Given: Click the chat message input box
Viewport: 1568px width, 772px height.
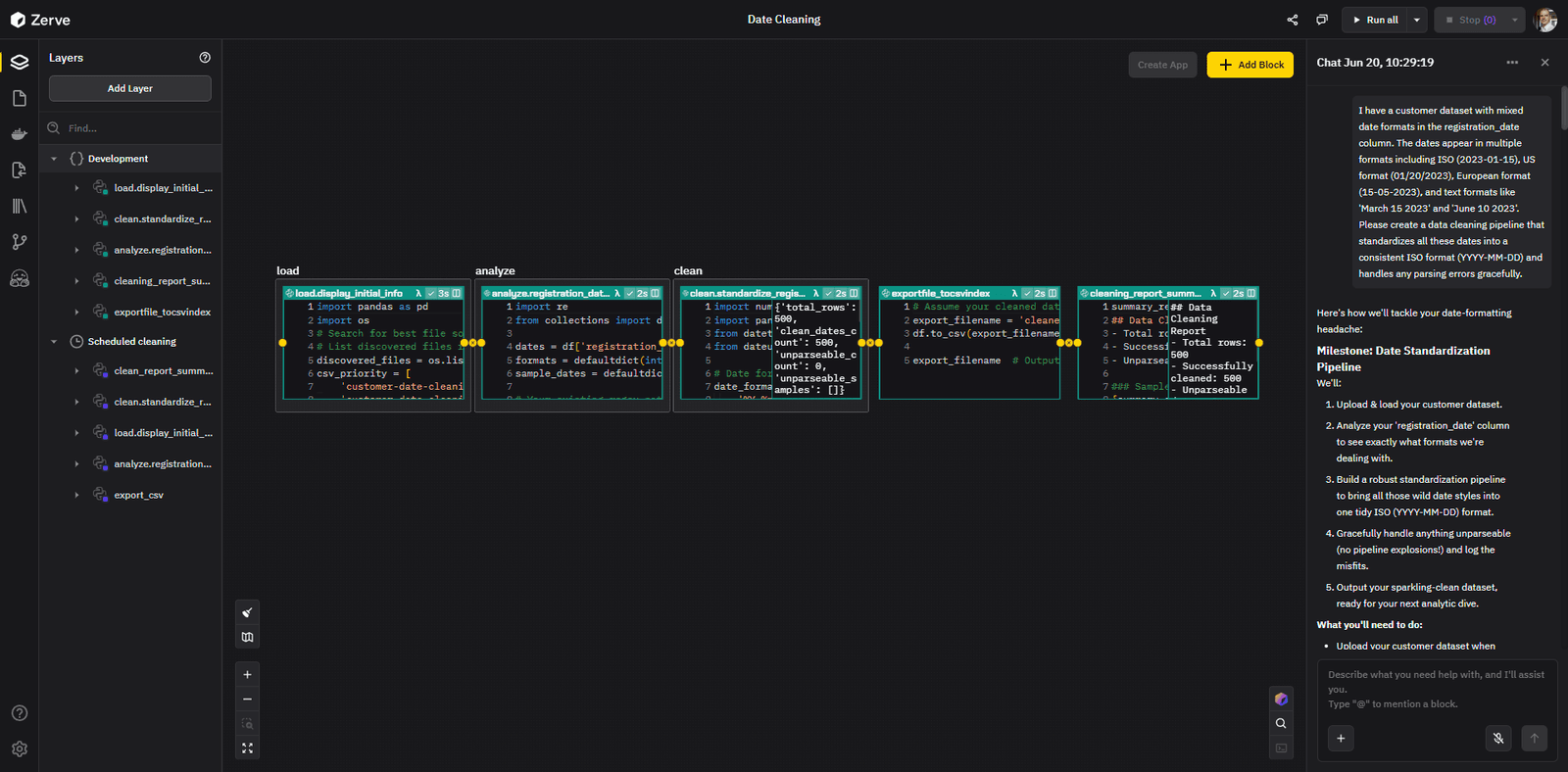Looking at the screenshot, I should pyautogui.click(x=1437, y=689).
